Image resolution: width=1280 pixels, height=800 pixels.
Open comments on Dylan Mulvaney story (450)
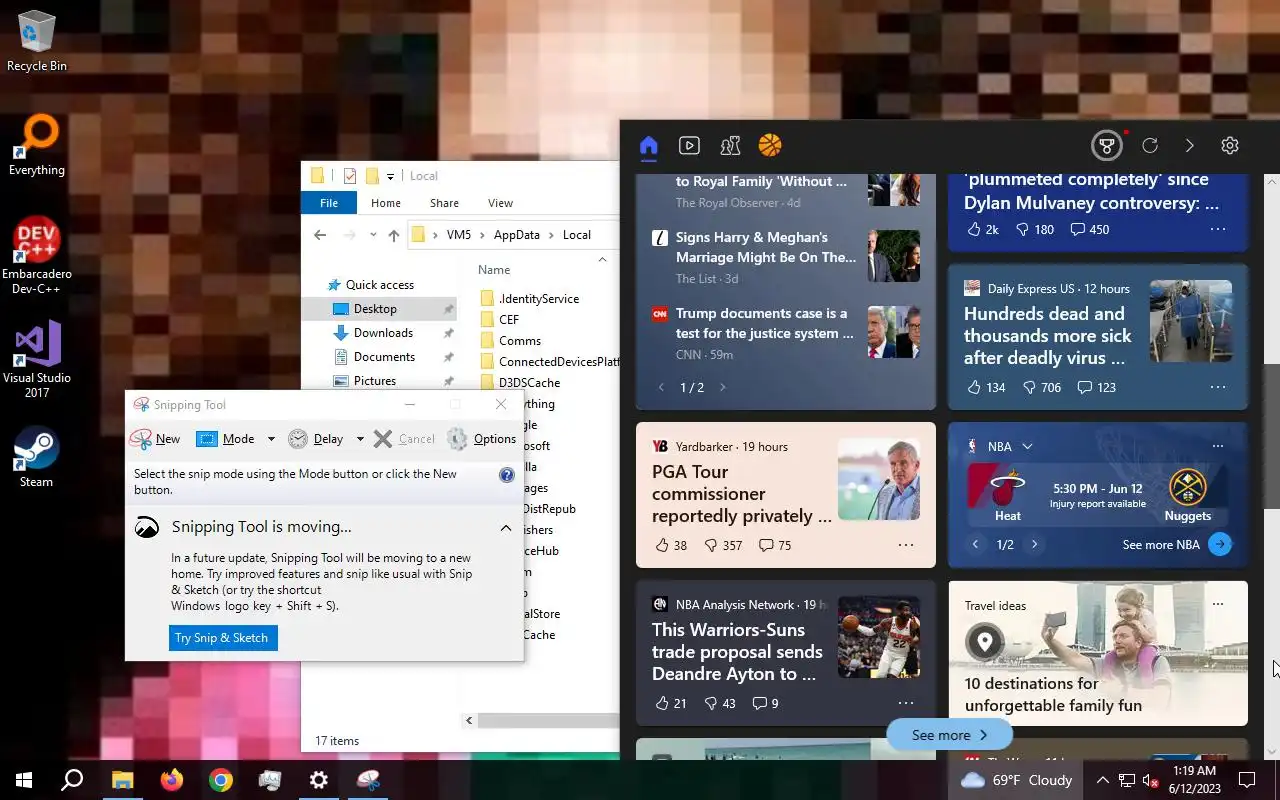(1090, 229)
